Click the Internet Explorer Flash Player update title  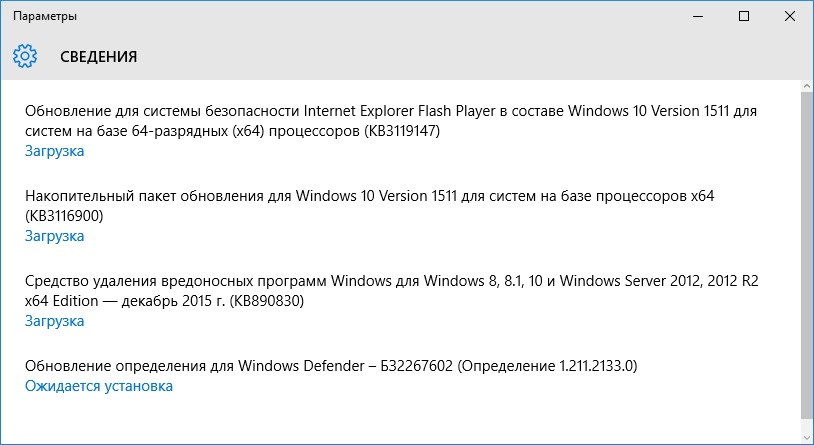[x=391, y=121]
